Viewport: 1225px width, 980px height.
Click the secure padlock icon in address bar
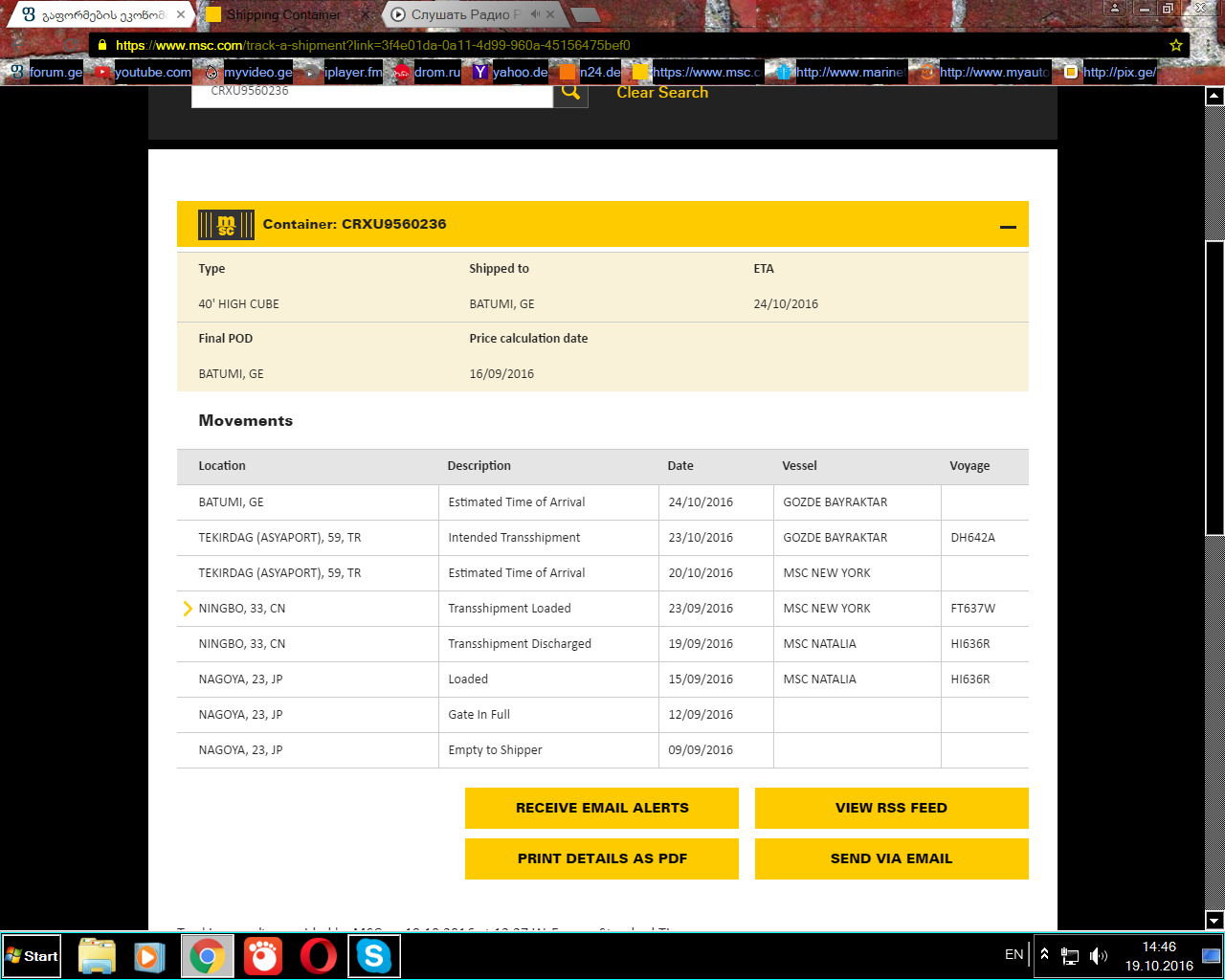pos(102,45)
